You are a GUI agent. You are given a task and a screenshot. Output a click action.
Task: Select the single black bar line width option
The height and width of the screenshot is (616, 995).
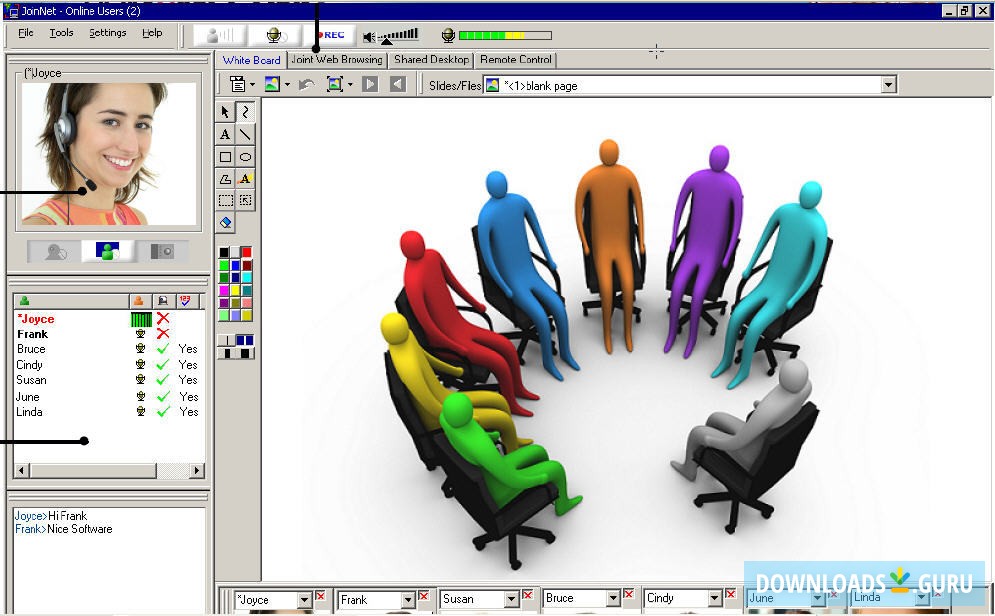[x=227, y=353]
